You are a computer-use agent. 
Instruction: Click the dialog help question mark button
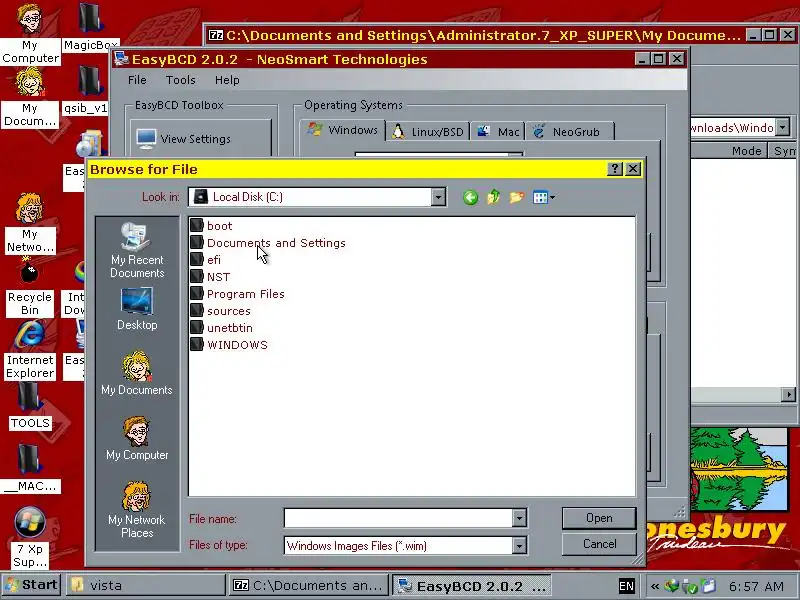point(615,169)
